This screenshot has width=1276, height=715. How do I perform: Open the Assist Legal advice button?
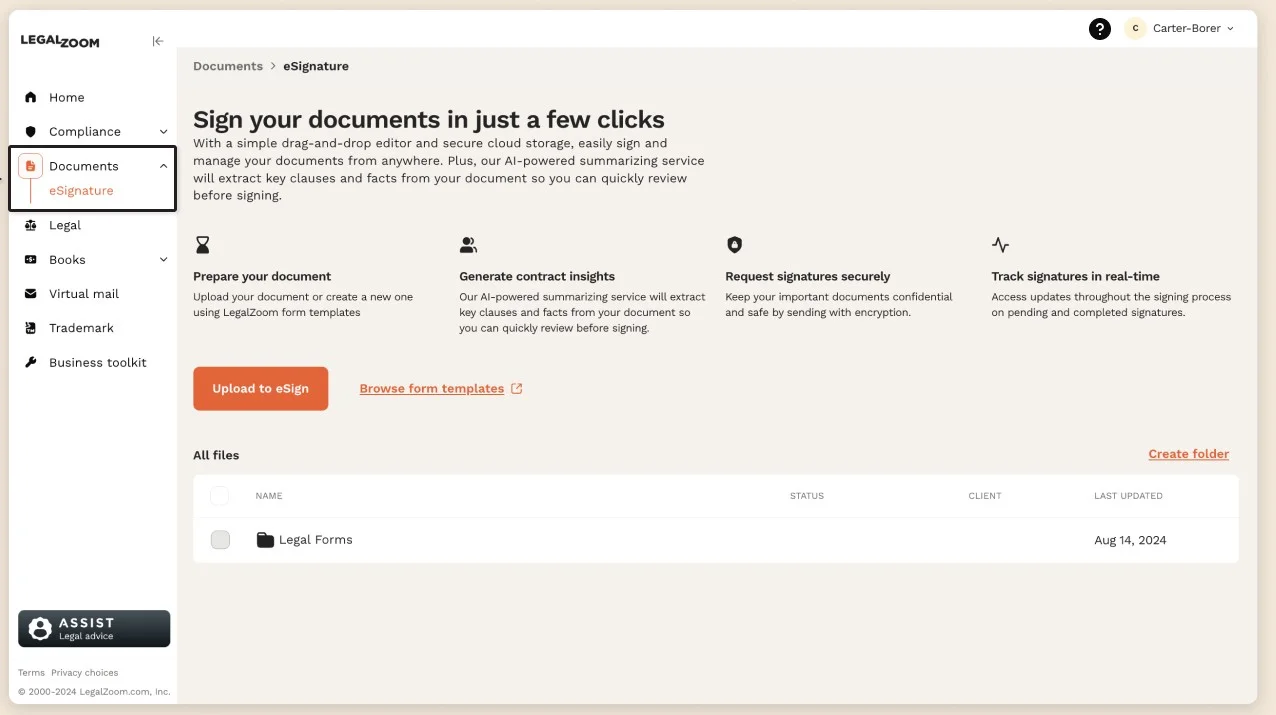(94, 629)
